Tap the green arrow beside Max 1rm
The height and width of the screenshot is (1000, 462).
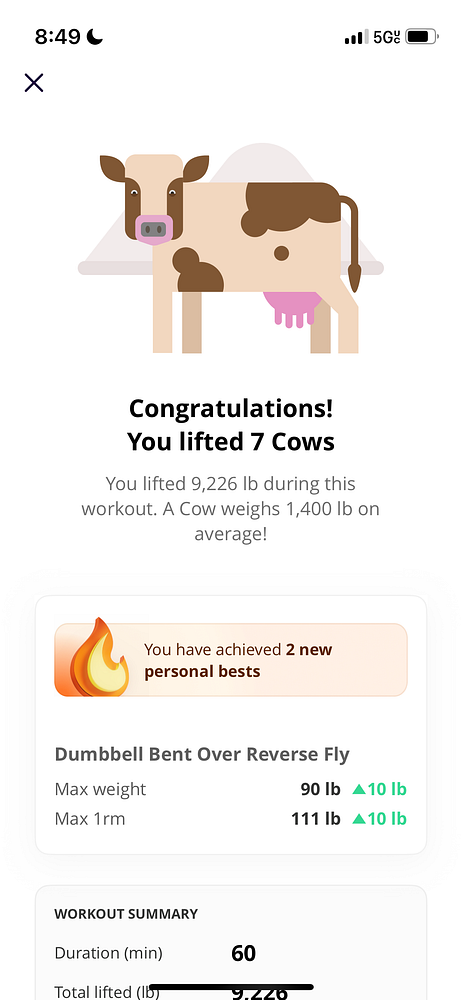point(359,819)
